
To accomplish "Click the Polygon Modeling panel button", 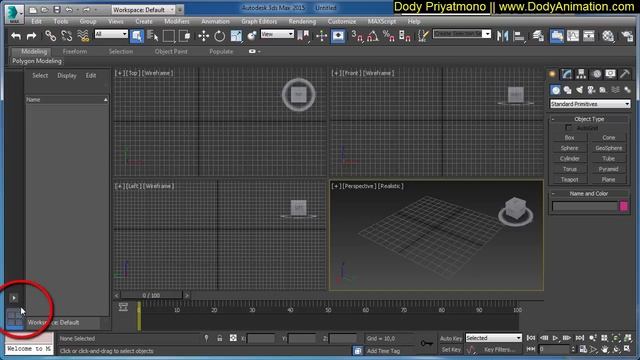I will point(37,61).
